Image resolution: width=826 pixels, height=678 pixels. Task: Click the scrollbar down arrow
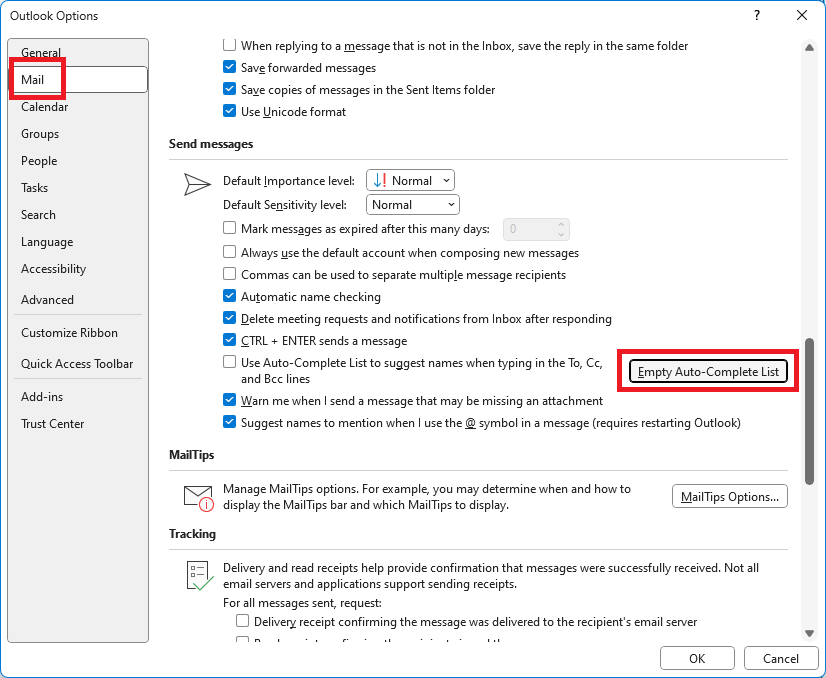[x=810, y=632]
